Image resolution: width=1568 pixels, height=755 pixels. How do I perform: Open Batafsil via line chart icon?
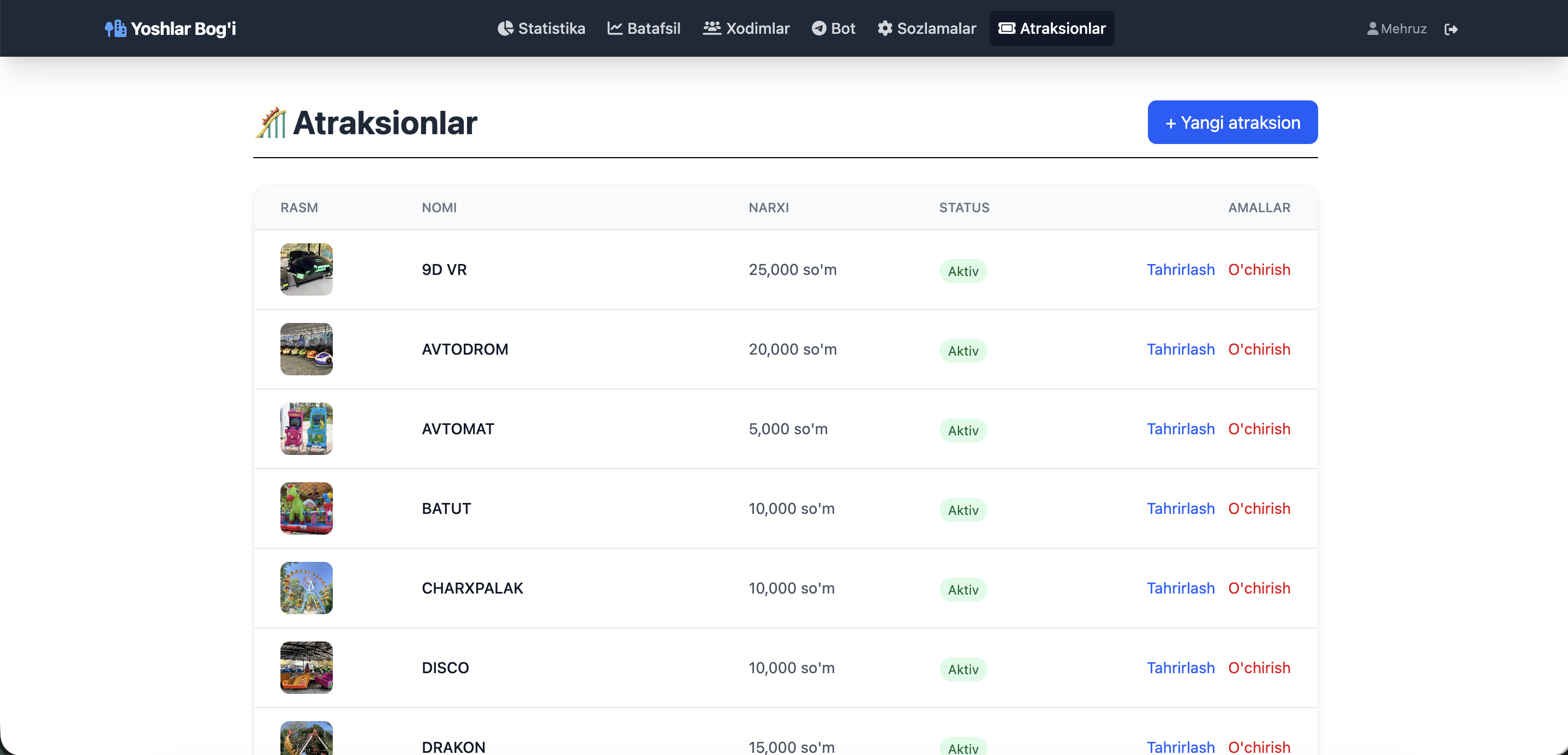[614, 28]
